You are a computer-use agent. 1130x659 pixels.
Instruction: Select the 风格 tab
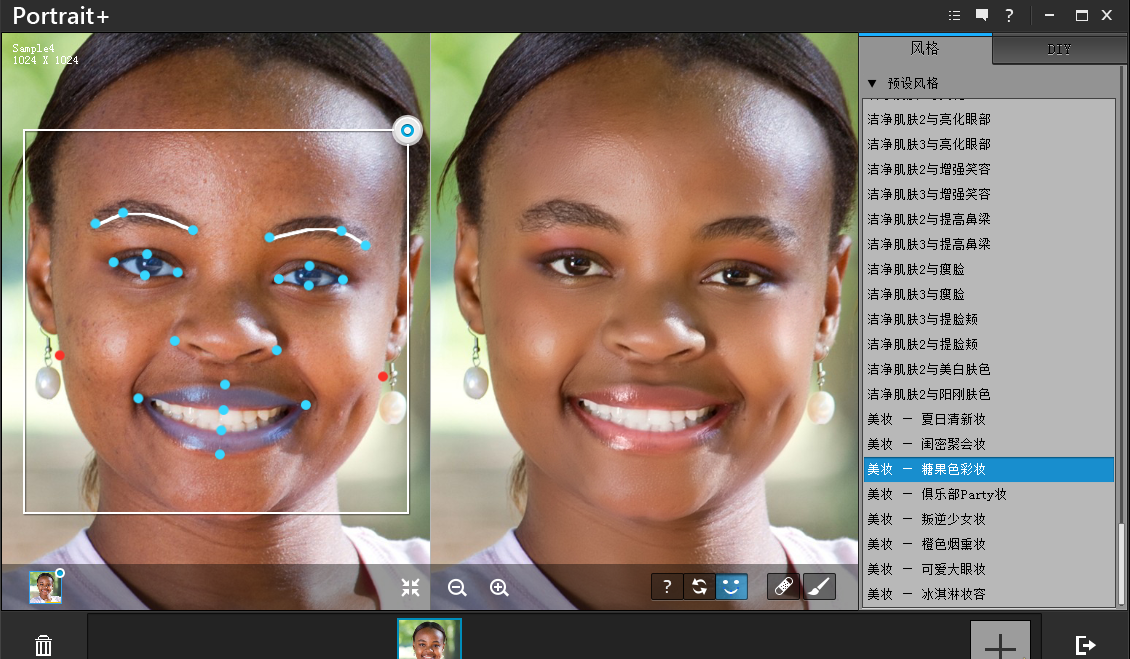click(924, 48)
